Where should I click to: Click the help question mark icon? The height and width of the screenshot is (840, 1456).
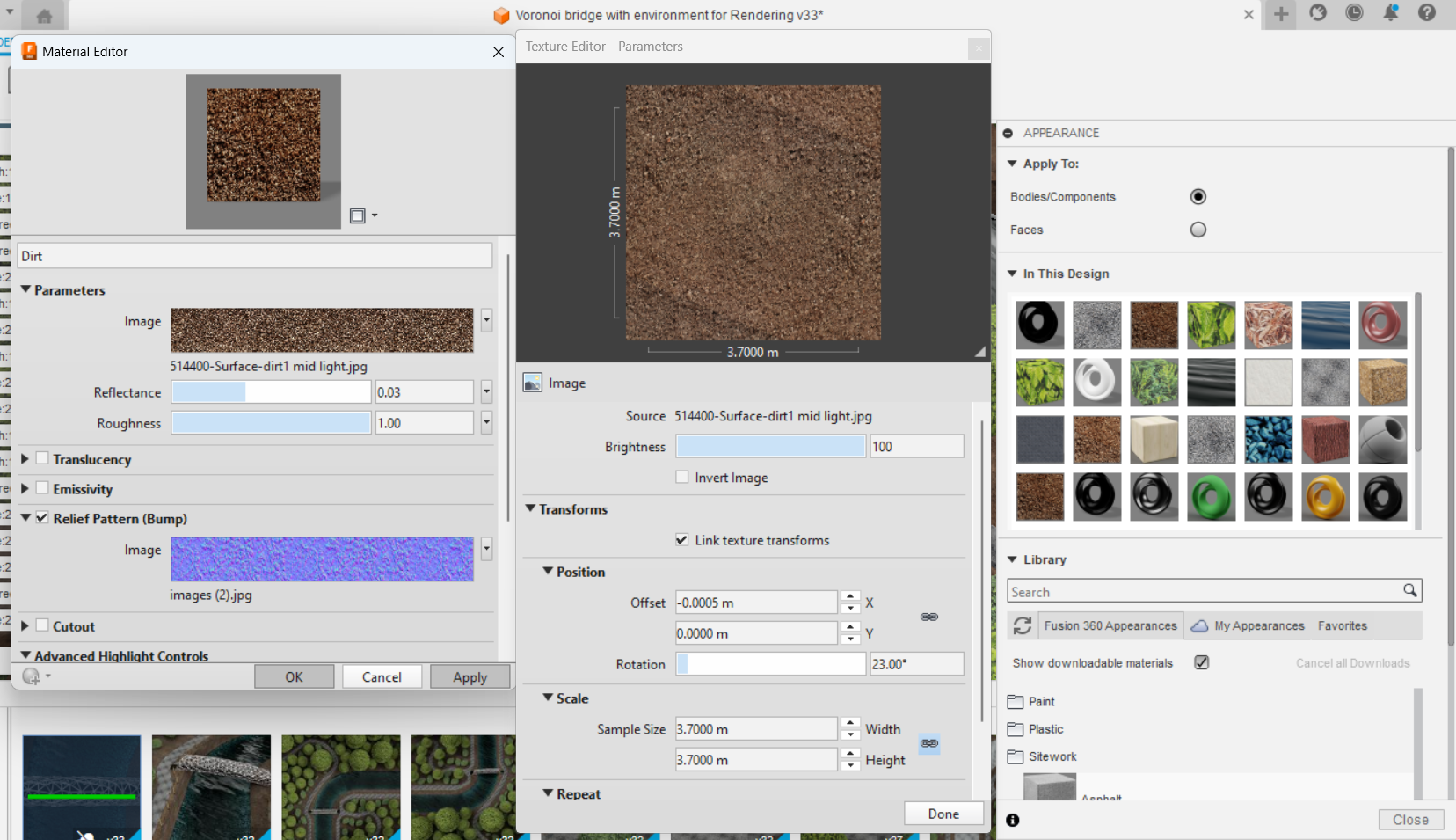(x=1427, y=13)
